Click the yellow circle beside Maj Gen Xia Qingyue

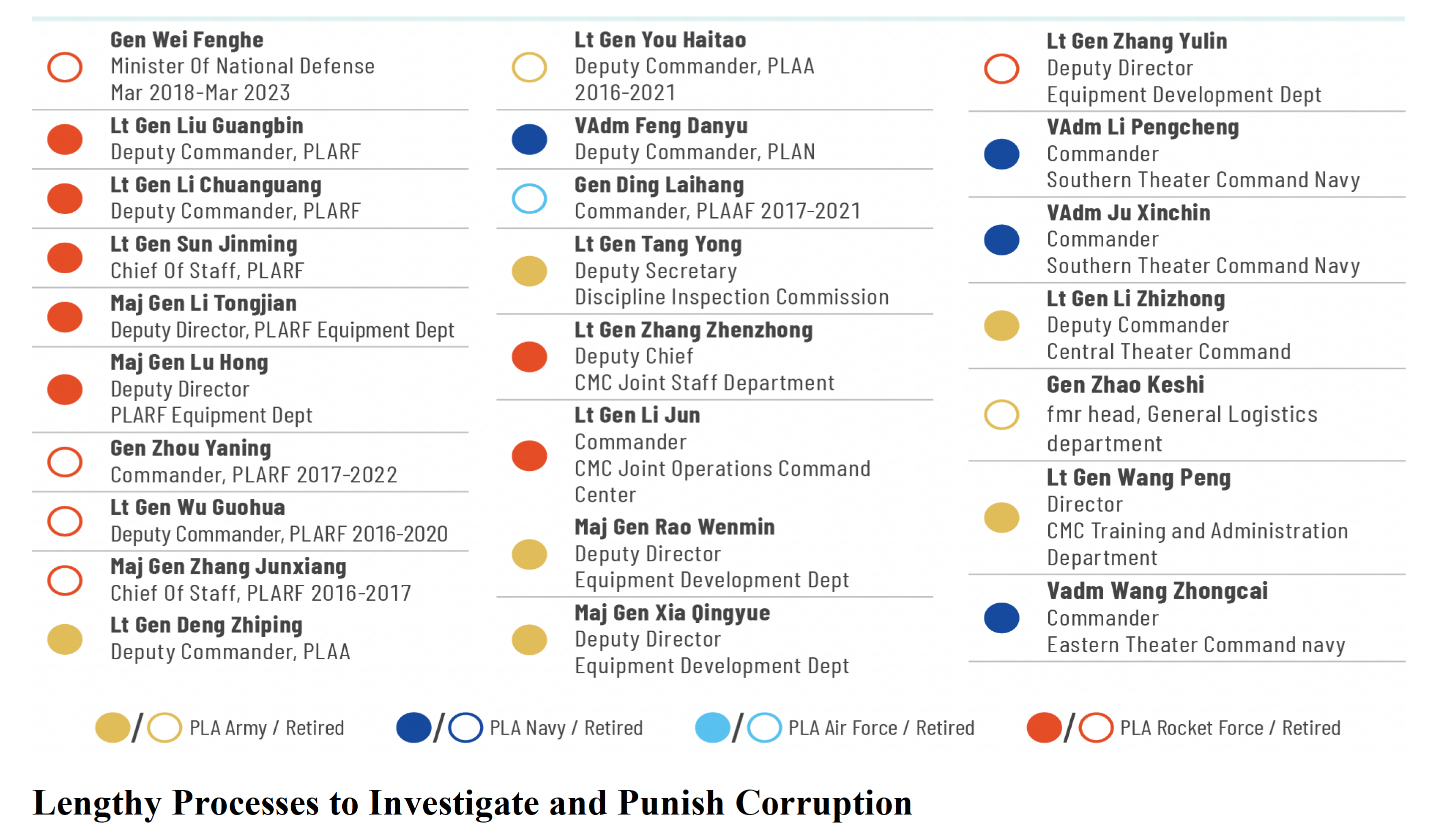[x=529, y=639]
